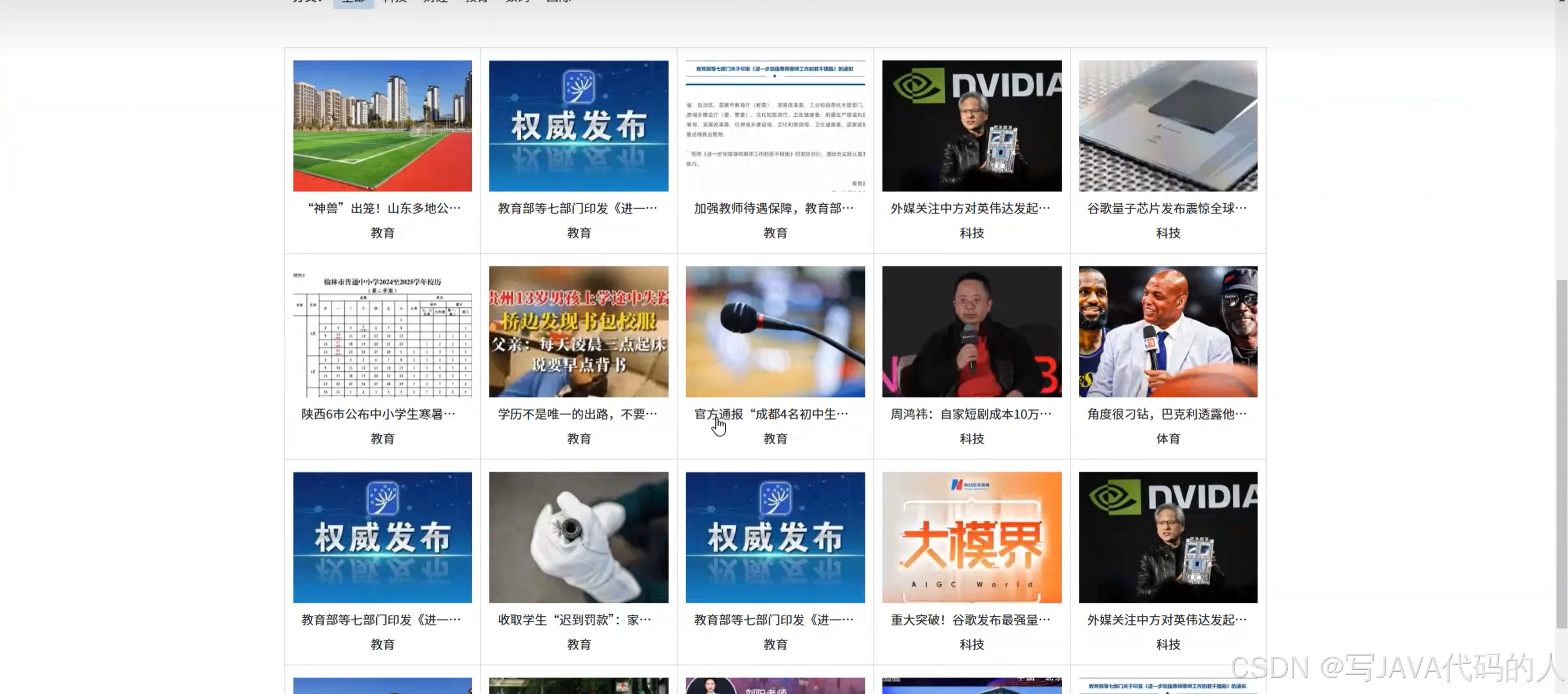The image size is (1568, 694).
Task: Click headline 周鸿祎：自家短剧成本10万…
Action: click(971, 414)
